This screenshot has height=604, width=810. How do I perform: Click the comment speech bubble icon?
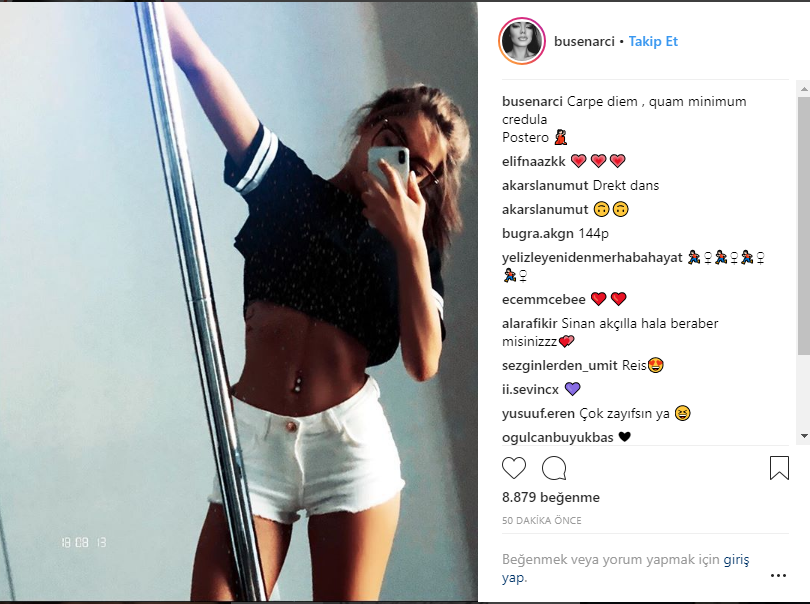[554, 468]
